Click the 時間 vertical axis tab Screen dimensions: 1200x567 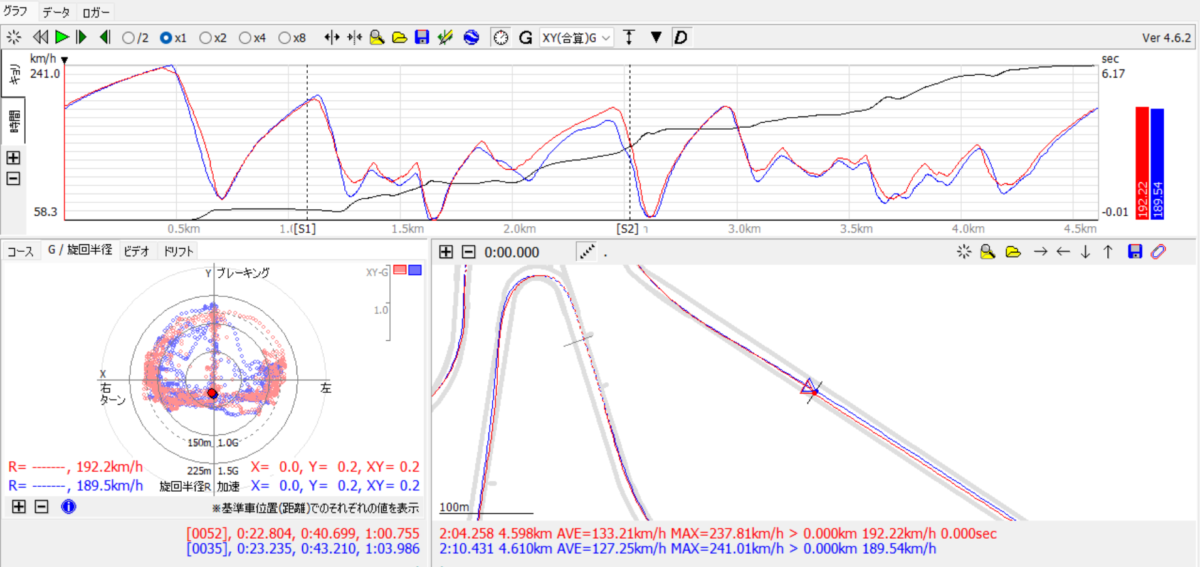tap(15, 122)
